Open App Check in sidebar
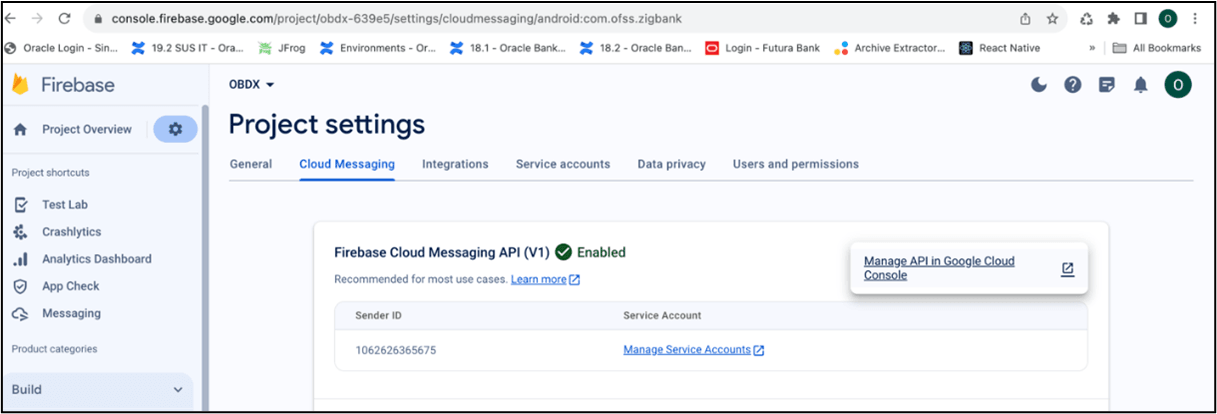Screen dimensions: 1217x414 click(x=70, y=285)
